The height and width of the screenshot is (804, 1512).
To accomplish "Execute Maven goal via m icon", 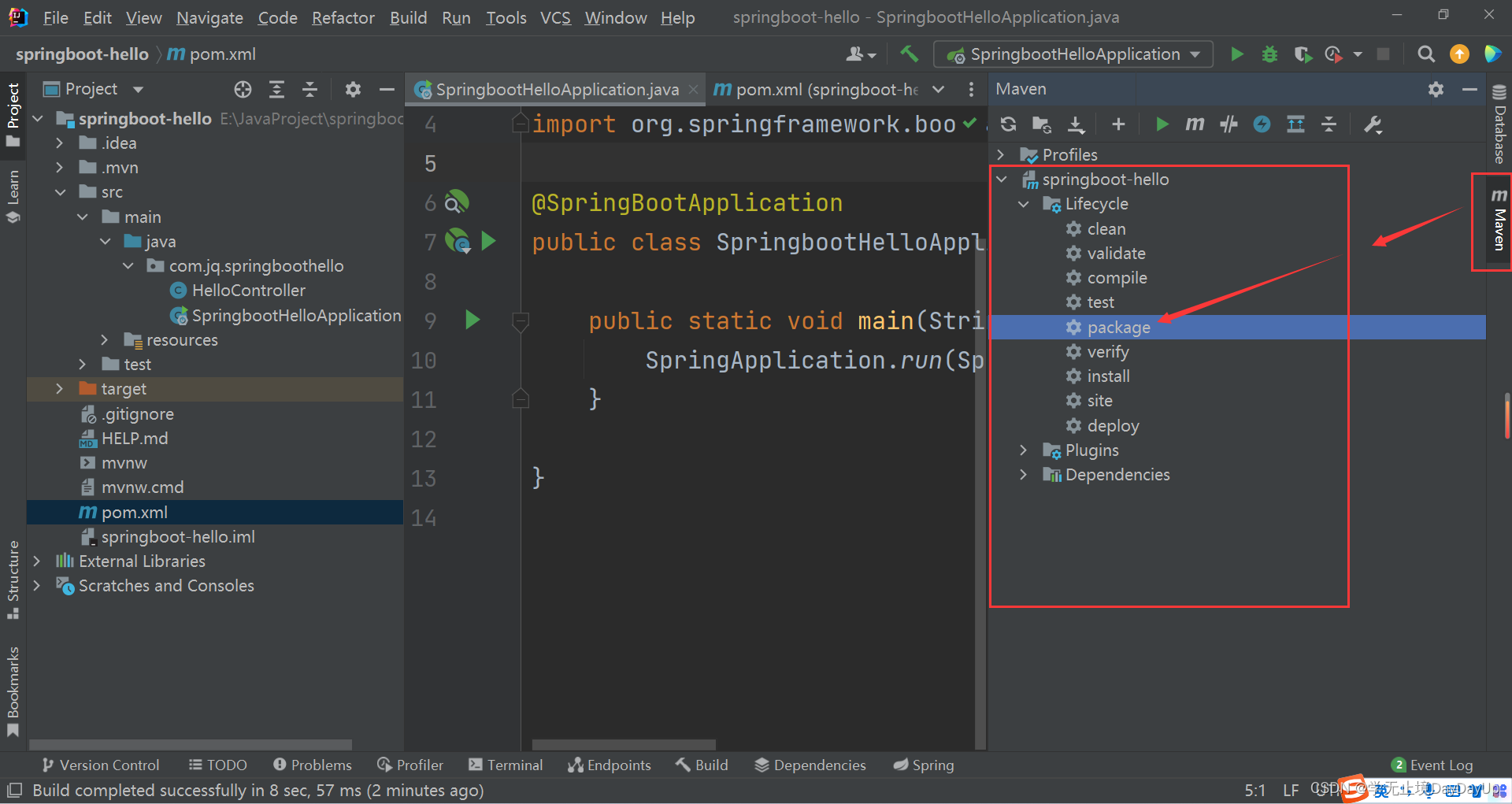I will [x=1195, y=124].
